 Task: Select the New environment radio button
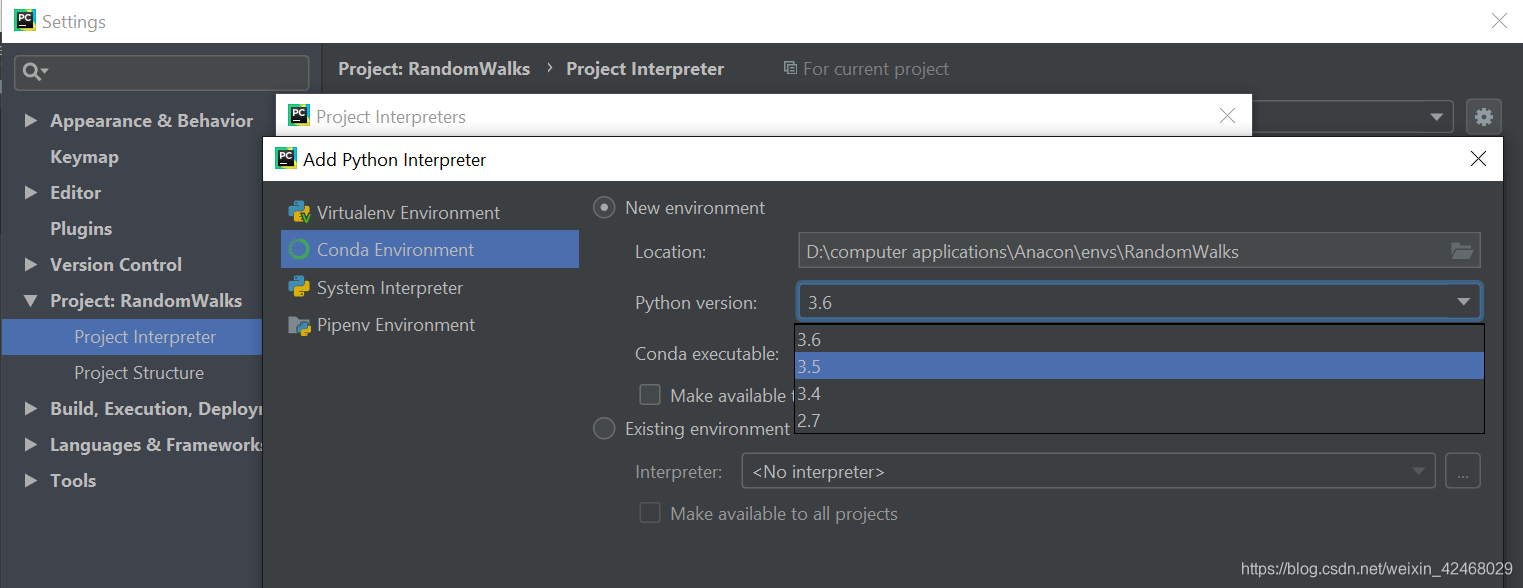(604, 208)
